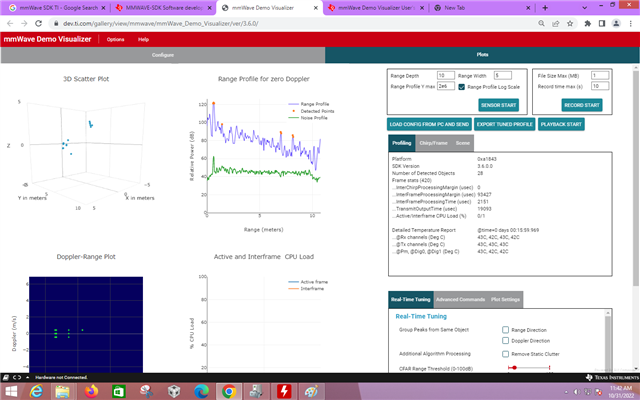Open the Snipping Tool in taskbar

[146, 391]
